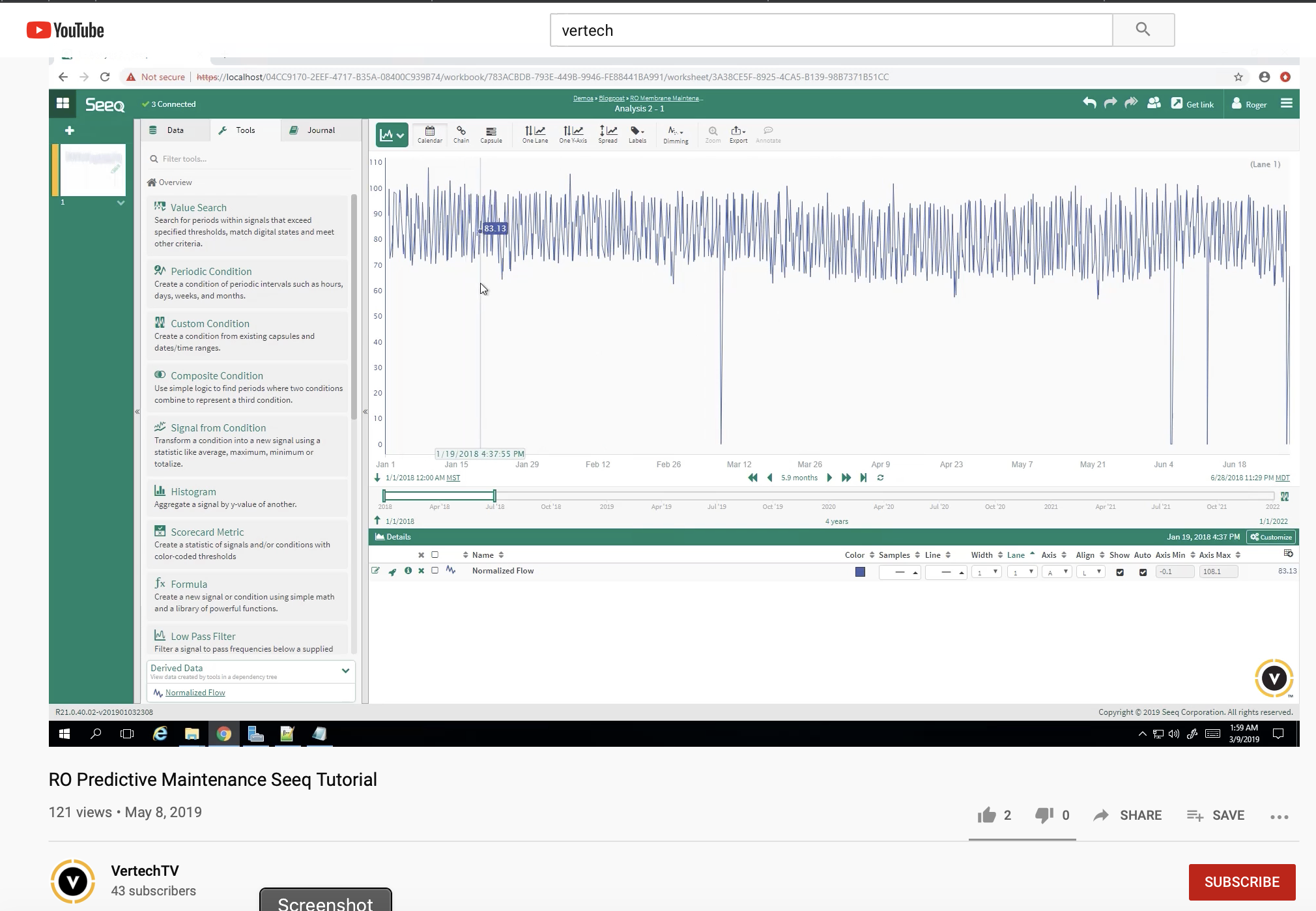Screen dimensions: 1316x911
Task: Open the Export toolbar icon
Action: (738, 134)
